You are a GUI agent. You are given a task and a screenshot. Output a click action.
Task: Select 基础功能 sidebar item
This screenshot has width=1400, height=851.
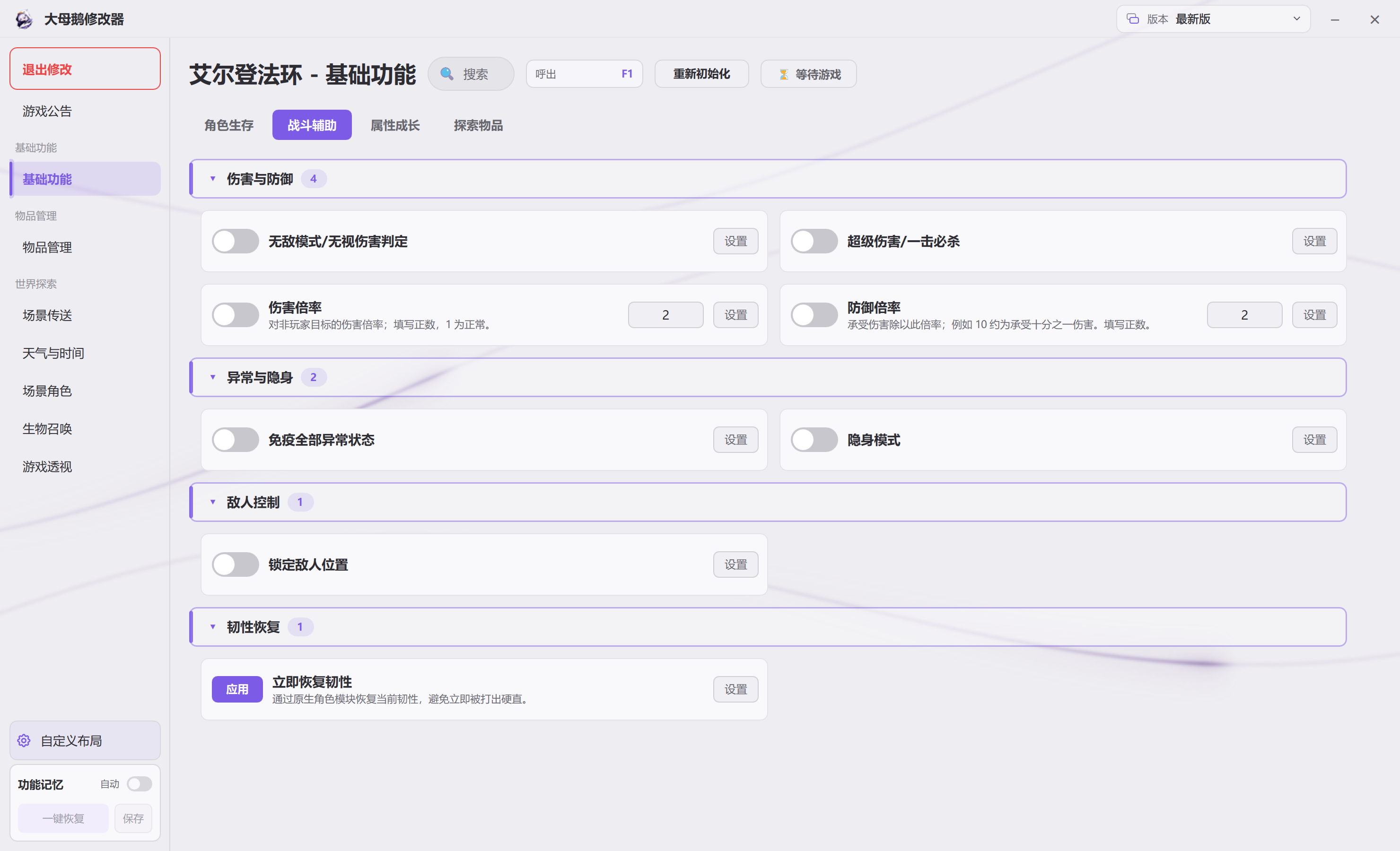click(85, 179)
